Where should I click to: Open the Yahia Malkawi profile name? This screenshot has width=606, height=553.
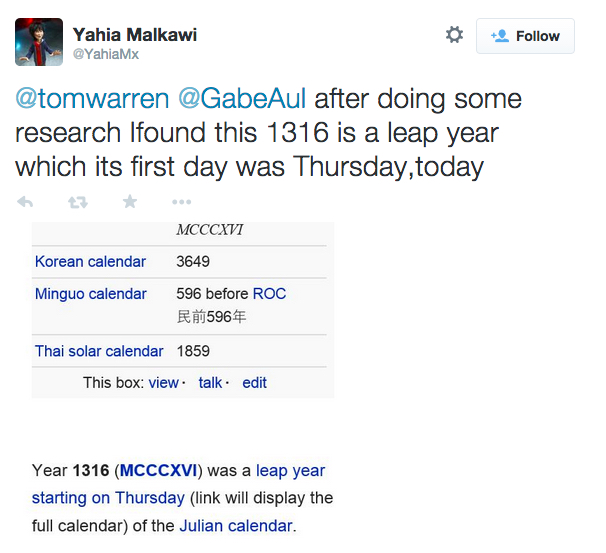point(135,34)
